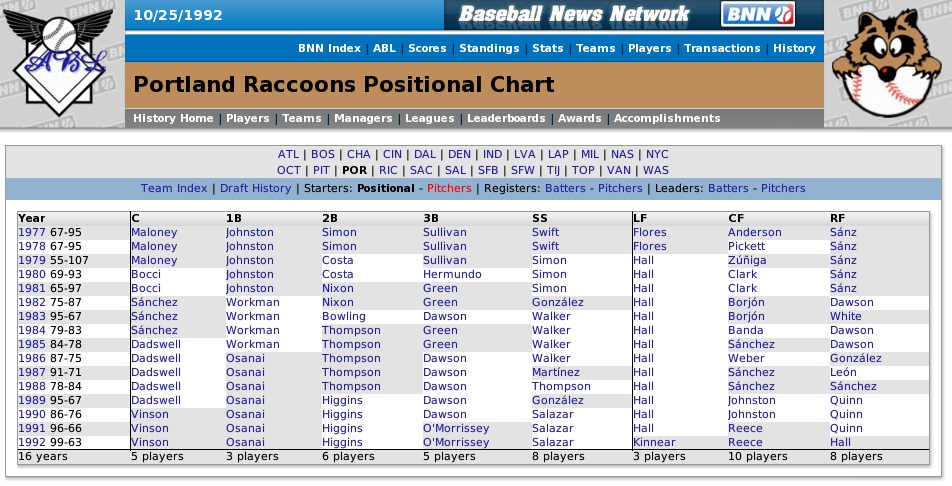The image size is (952, 486).
Task: Open Managers in the gray bar
Action: (x=363, y=118)
